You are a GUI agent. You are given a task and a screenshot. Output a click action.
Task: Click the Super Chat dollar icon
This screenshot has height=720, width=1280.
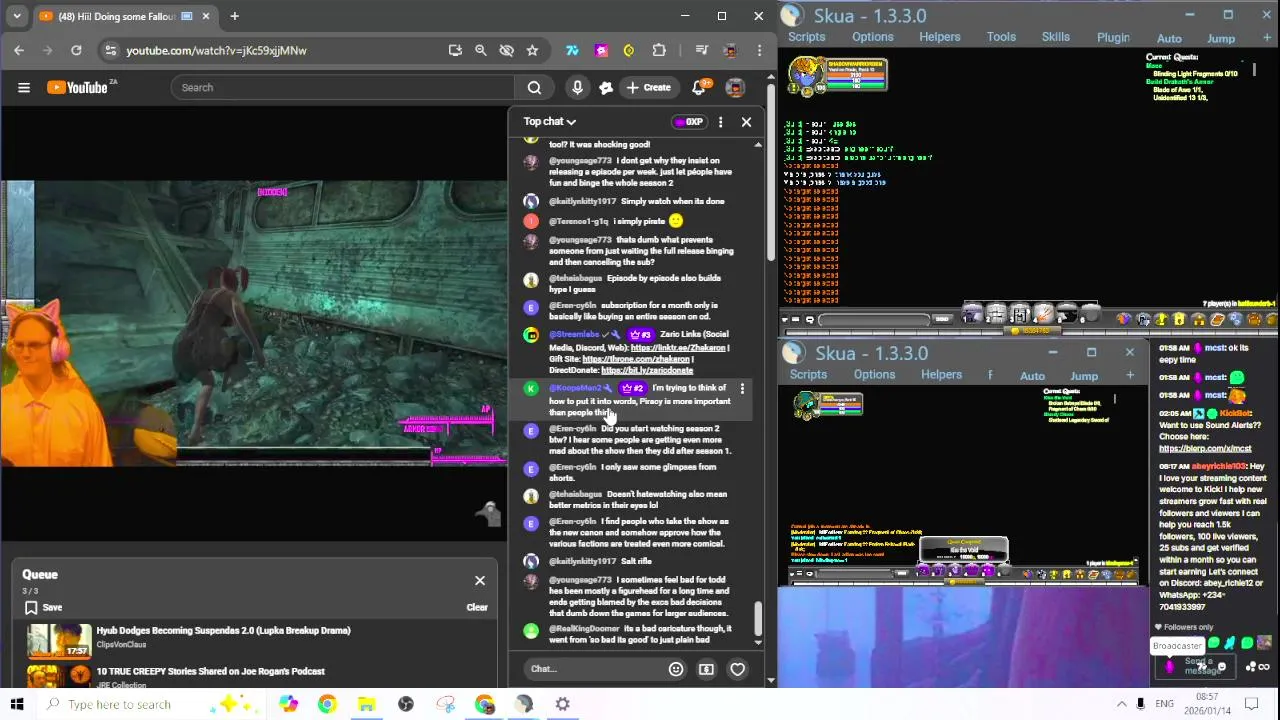706,669
